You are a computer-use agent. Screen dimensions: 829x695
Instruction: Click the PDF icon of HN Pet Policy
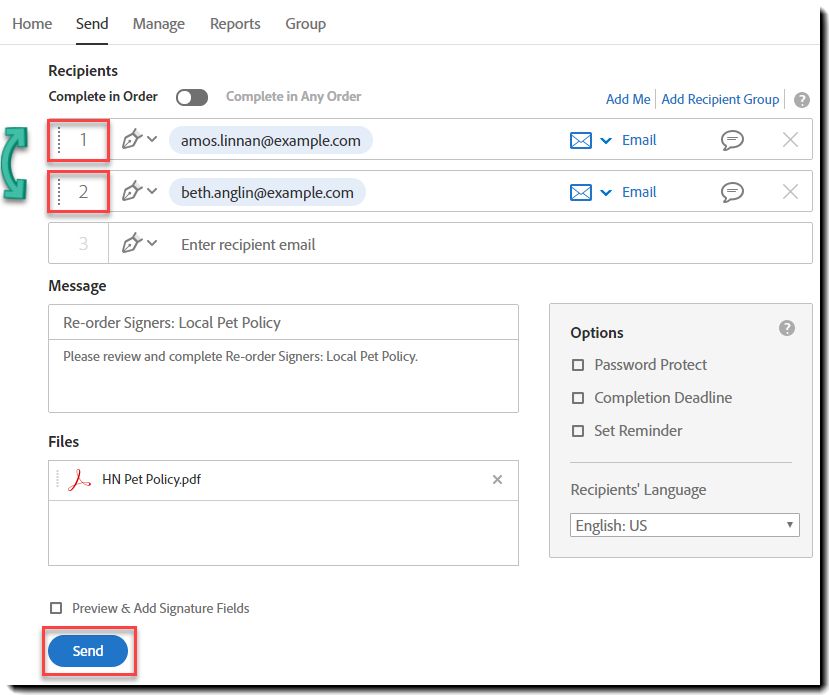coord(79,480)
